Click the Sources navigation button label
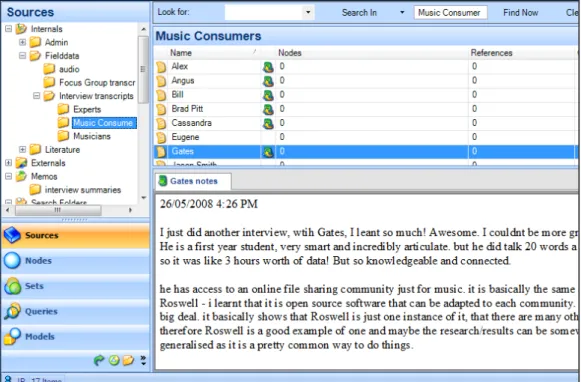 point(42,235)
